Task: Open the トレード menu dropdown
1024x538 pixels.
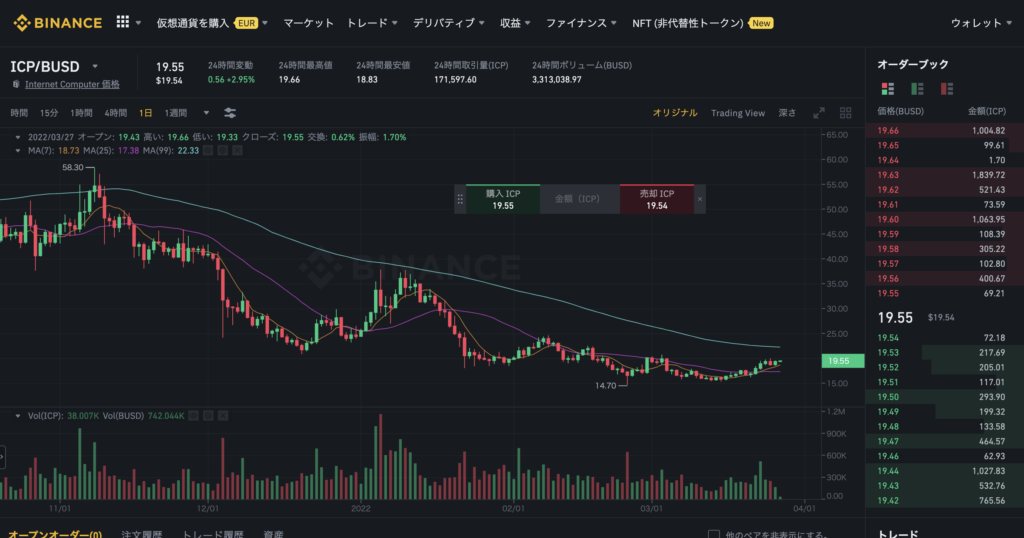Action: (x=372, y=23)
